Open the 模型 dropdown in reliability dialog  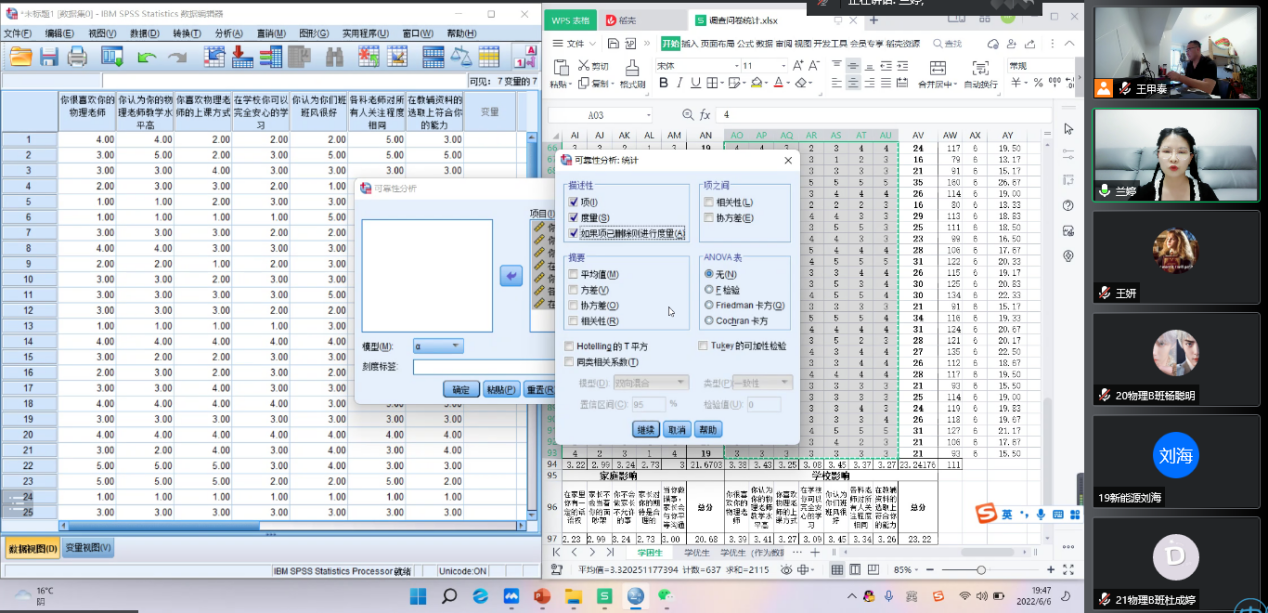438,346
